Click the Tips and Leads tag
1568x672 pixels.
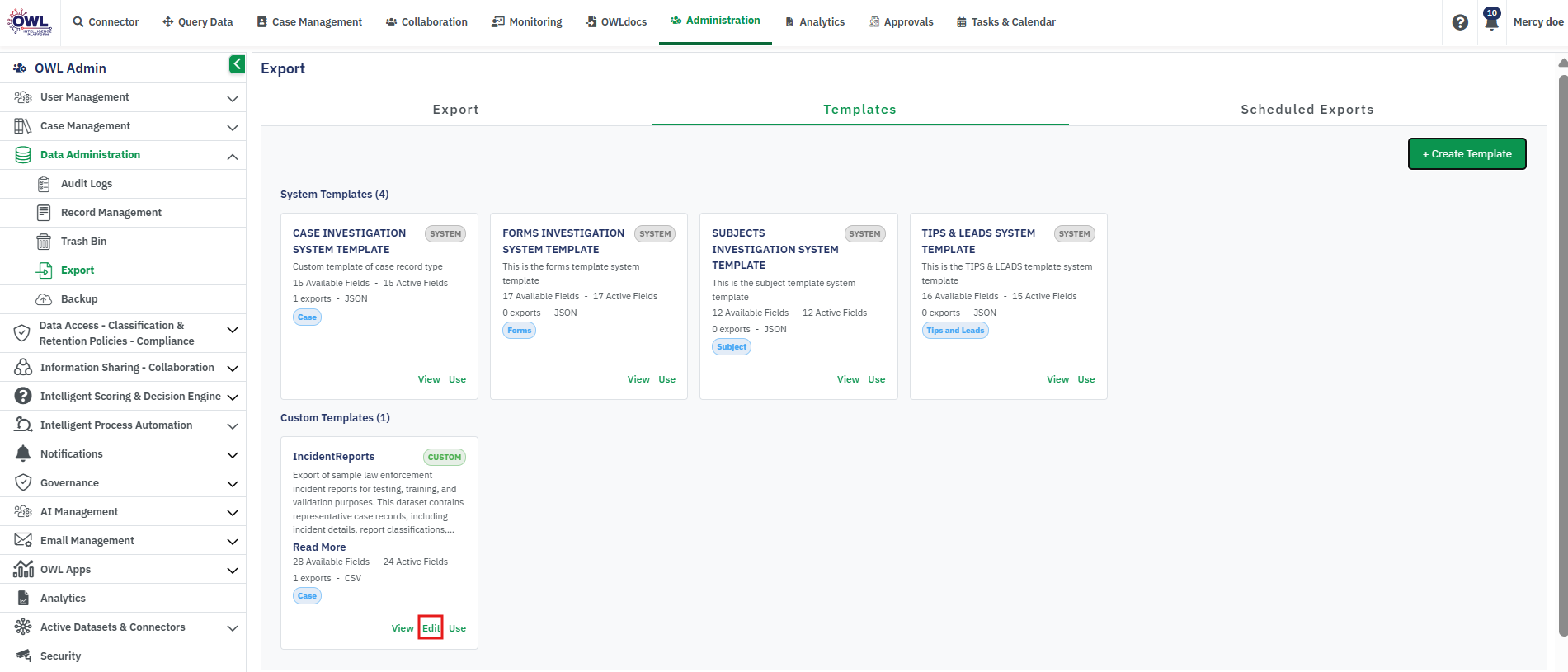pos(955,331)
